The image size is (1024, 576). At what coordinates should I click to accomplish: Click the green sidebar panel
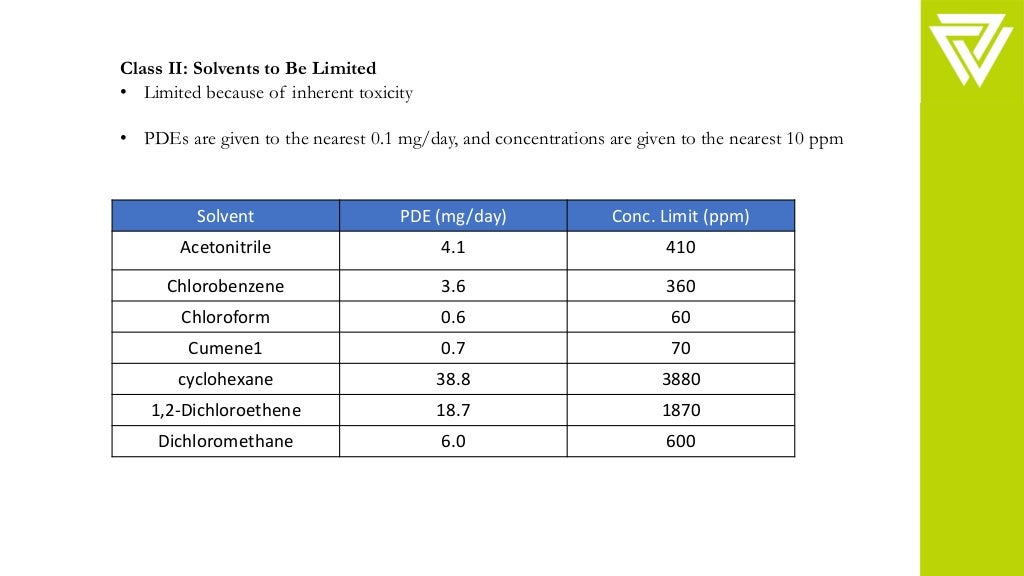point(972,327)
